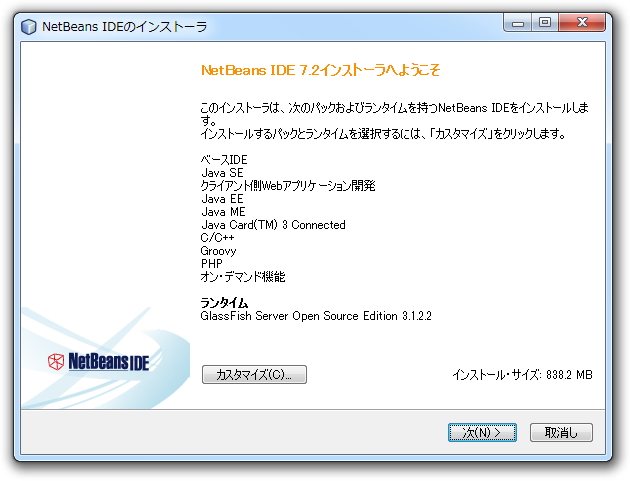
Task: Click the Groovy pack entry
Action: click(x=218, y=251)
